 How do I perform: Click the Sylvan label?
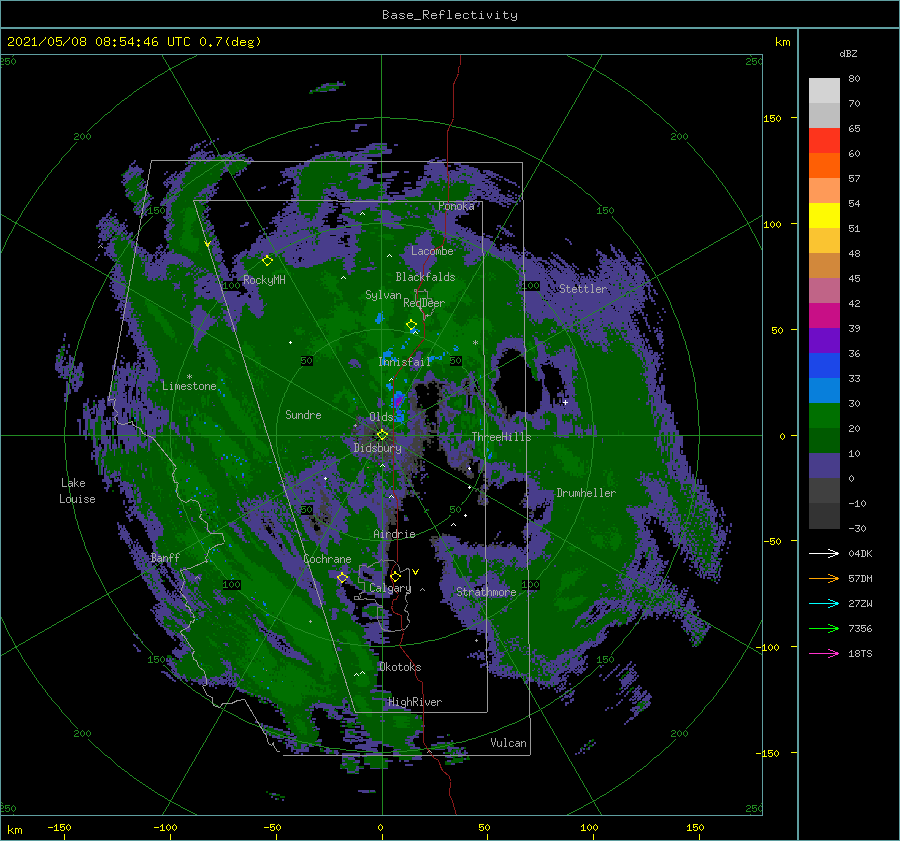coord(383,295)
